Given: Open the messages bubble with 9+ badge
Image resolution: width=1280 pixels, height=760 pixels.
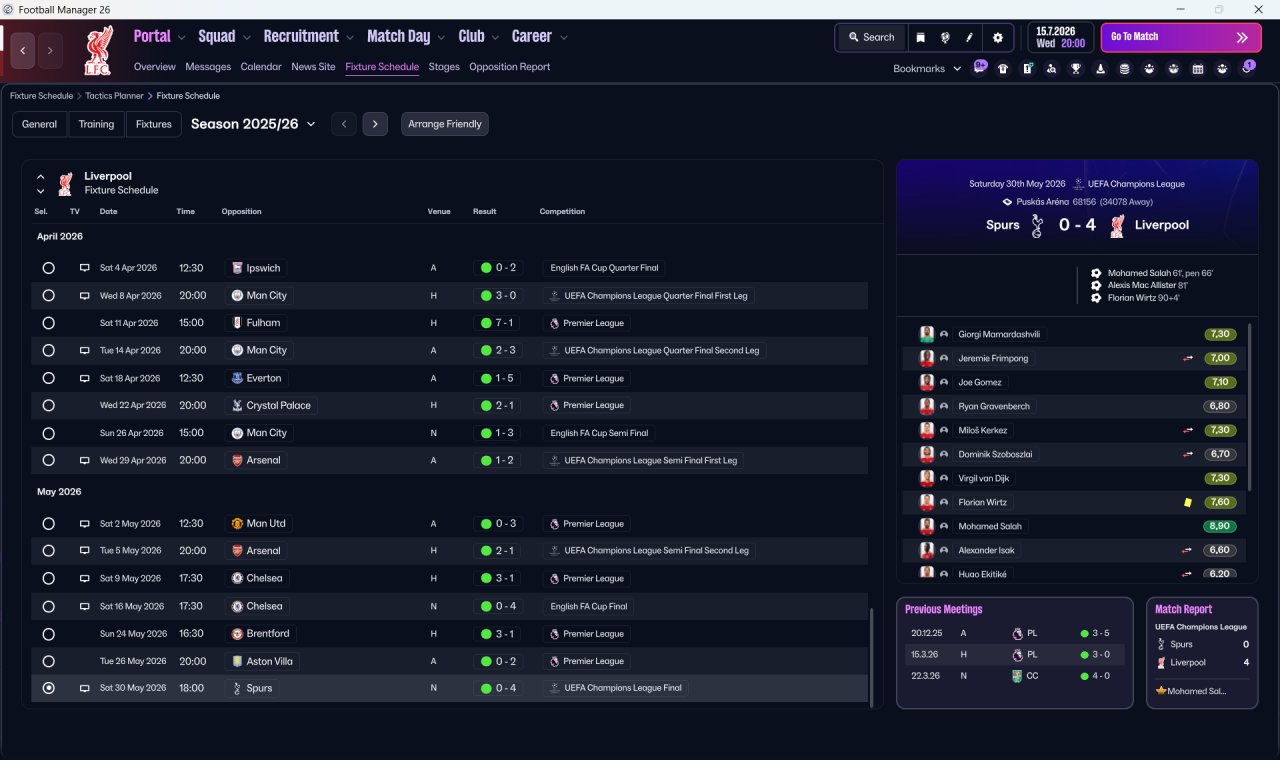Looking at the screenshot, I should pyautogui.click(x=980, y=68).
